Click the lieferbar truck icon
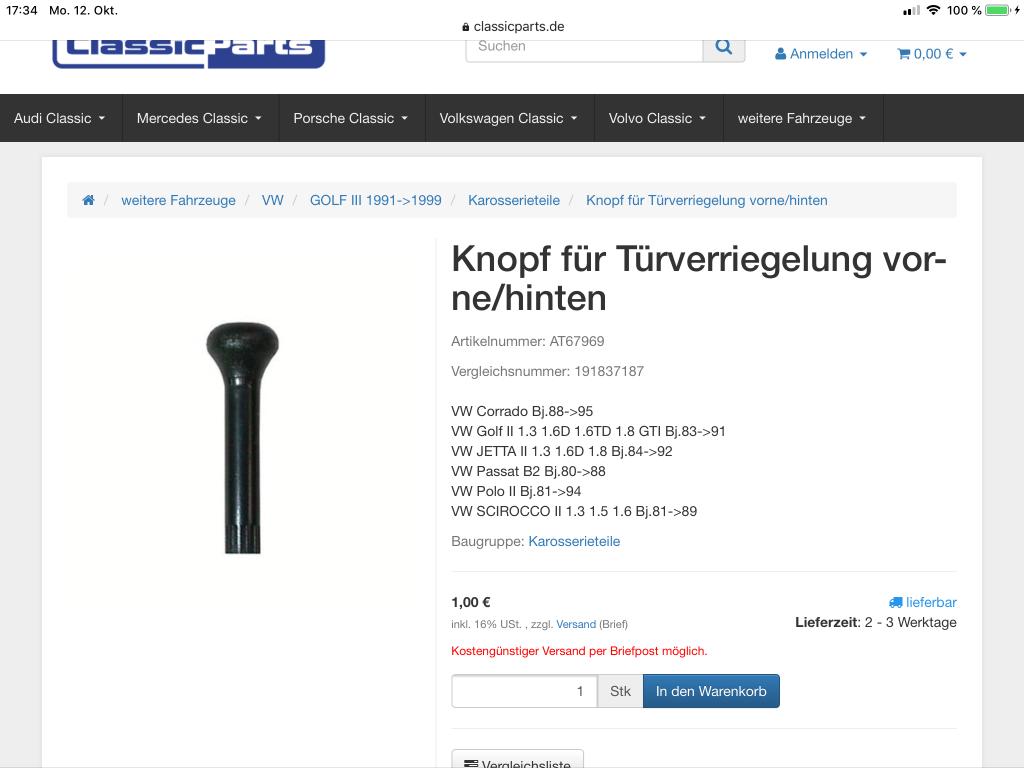1024x768 pixels. click(895, 602)
